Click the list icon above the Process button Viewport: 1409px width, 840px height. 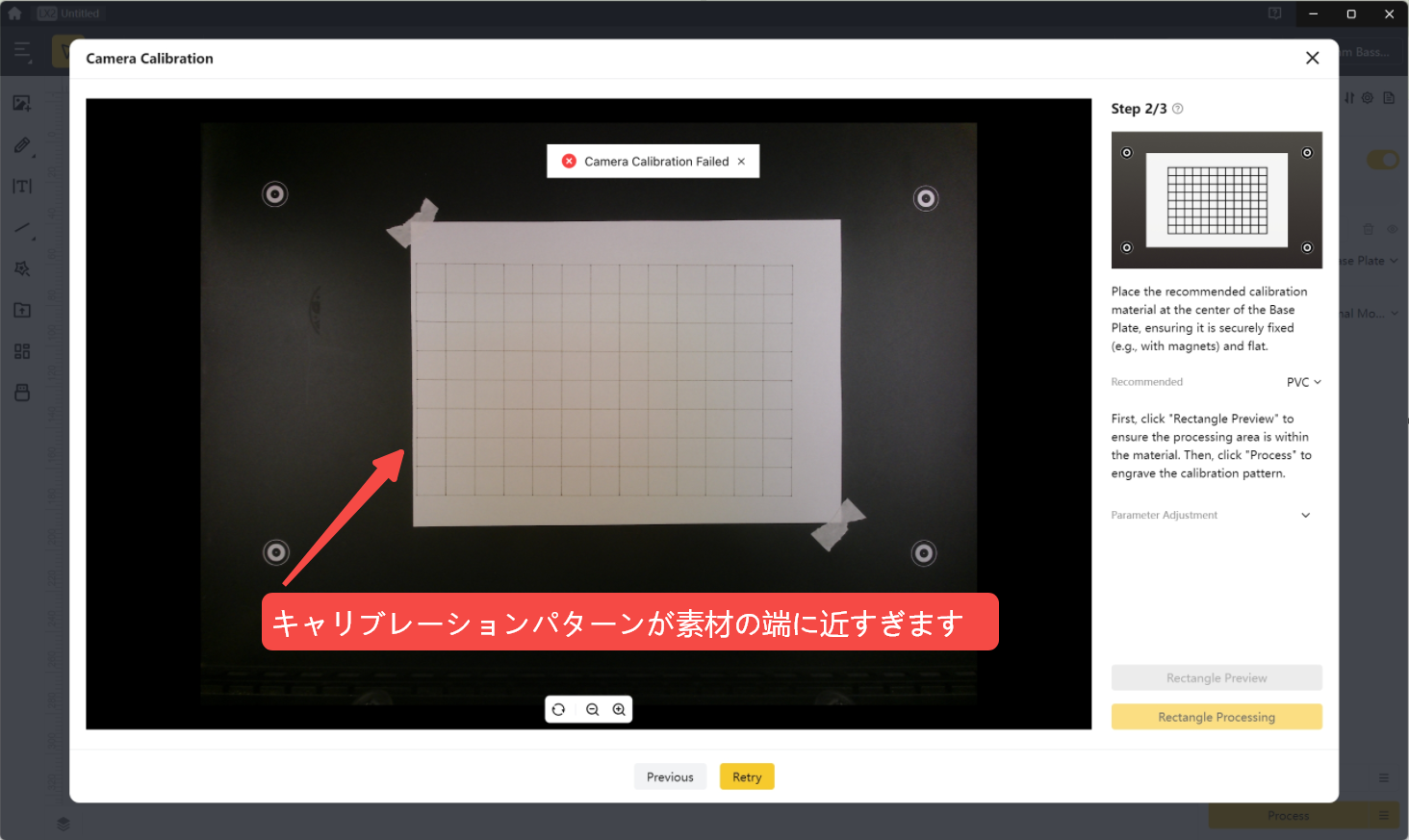click(x=1384, y=777)
